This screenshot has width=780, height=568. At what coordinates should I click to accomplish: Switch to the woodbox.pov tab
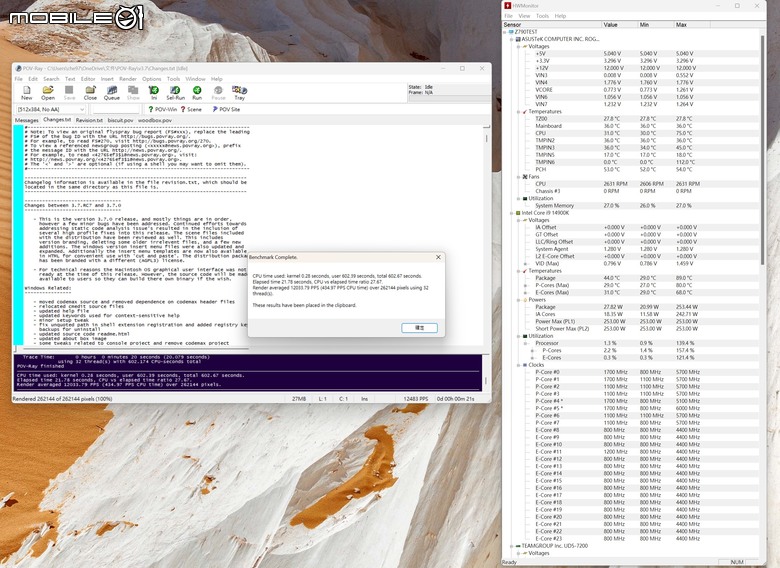tap(155, 120)
